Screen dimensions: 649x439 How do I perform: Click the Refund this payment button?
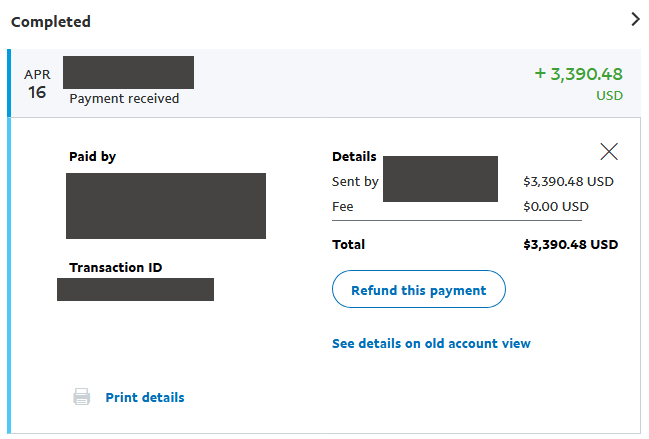coord(418,289)
